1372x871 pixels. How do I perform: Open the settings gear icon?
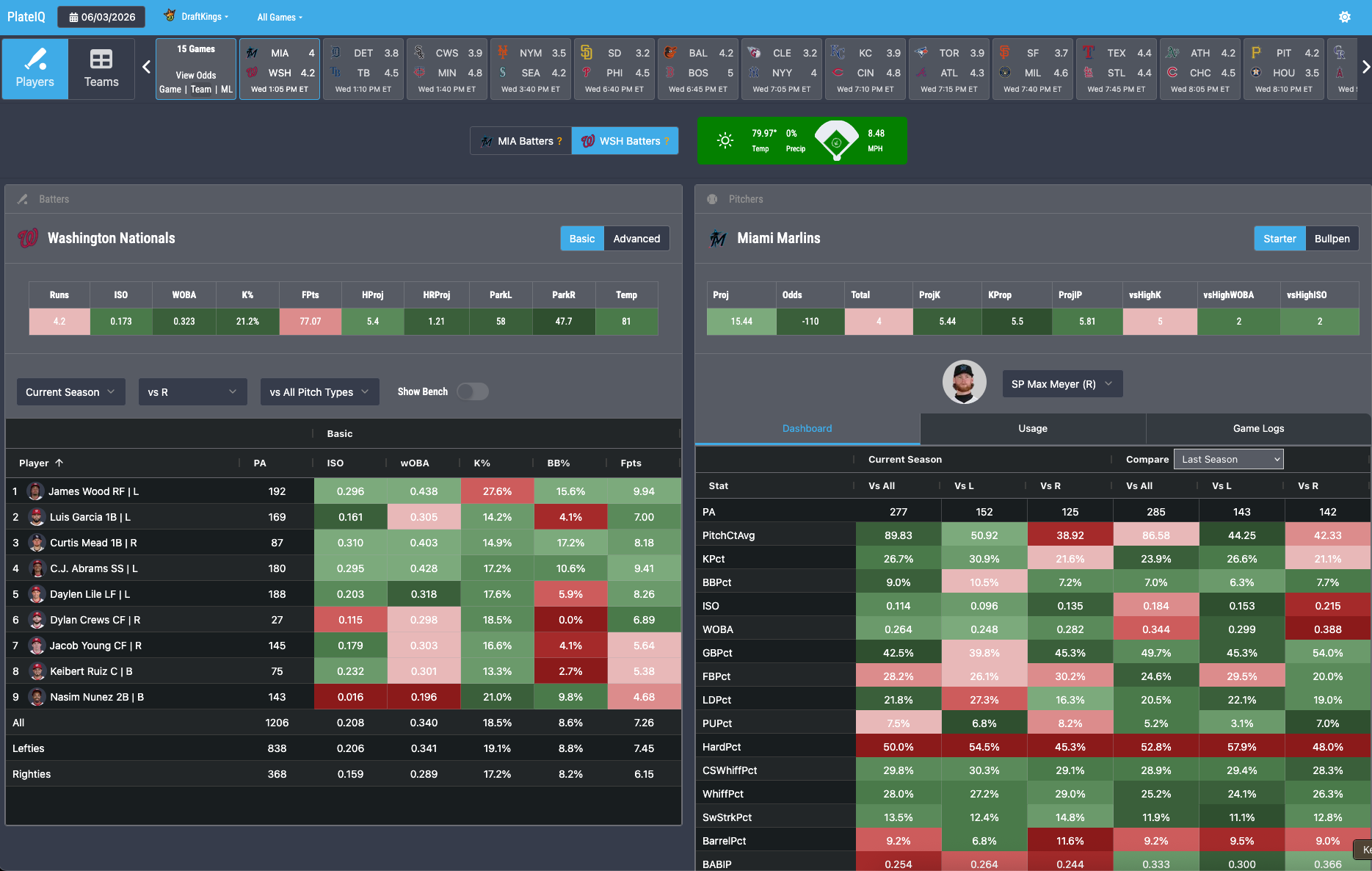[x=1345, y=17]
